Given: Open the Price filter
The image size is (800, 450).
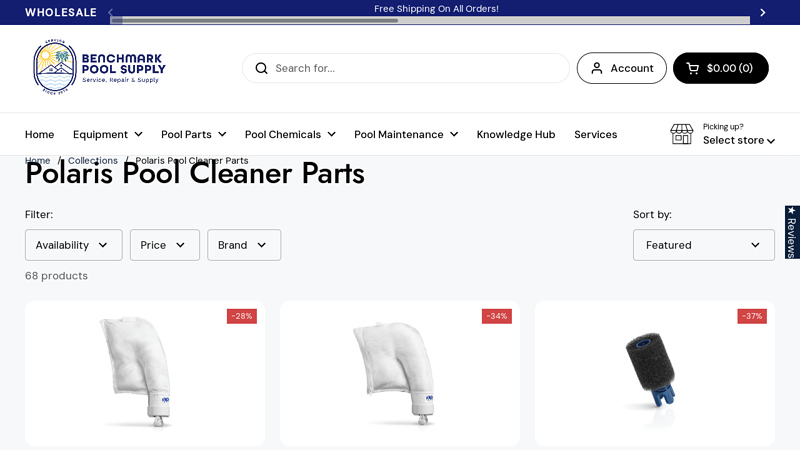Looking at the screenshot, I should tap(165, 245).
